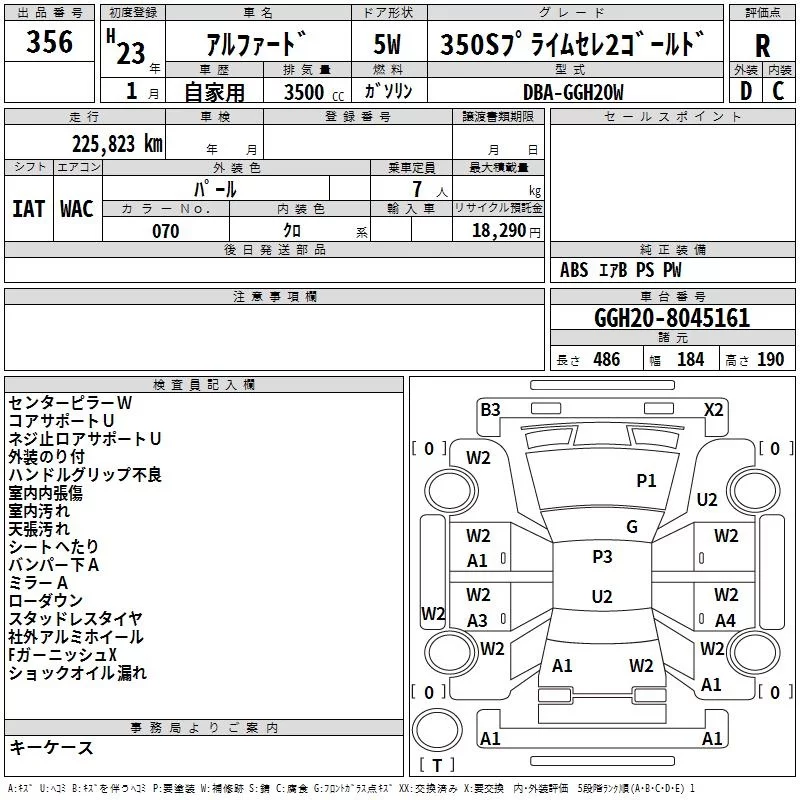
Task: Click the B3 damage mark on diagram
Action: [490, 409]
